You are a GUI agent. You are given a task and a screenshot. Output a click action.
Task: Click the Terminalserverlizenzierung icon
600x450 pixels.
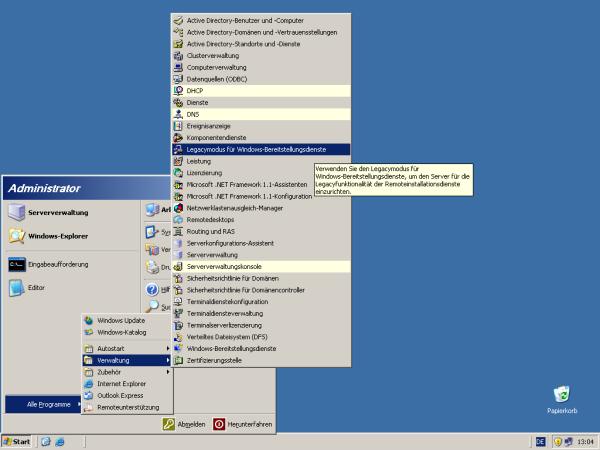(178, 325)
